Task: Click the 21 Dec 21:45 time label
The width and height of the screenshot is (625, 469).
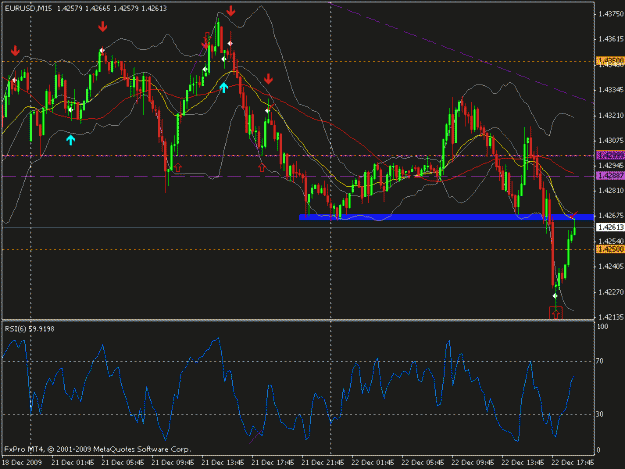Action: [x=322, y=463]
